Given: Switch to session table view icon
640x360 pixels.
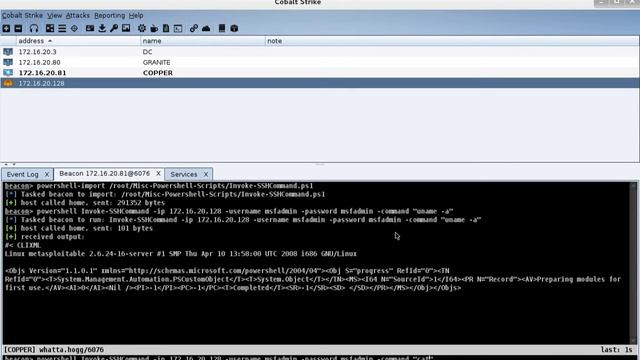Looking at the screenshot, I should tap(62, 29).
